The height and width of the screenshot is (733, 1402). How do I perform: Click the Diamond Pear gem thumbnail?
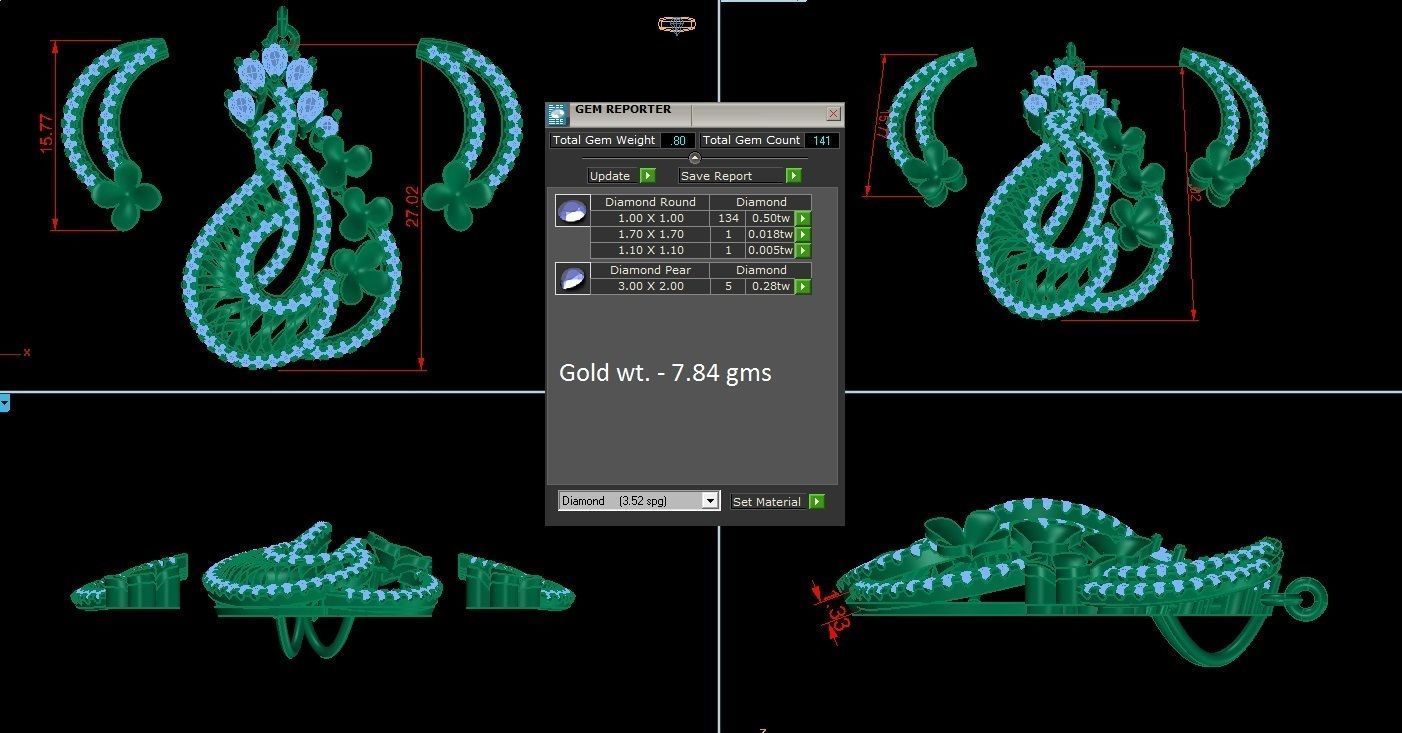(572, 279)
